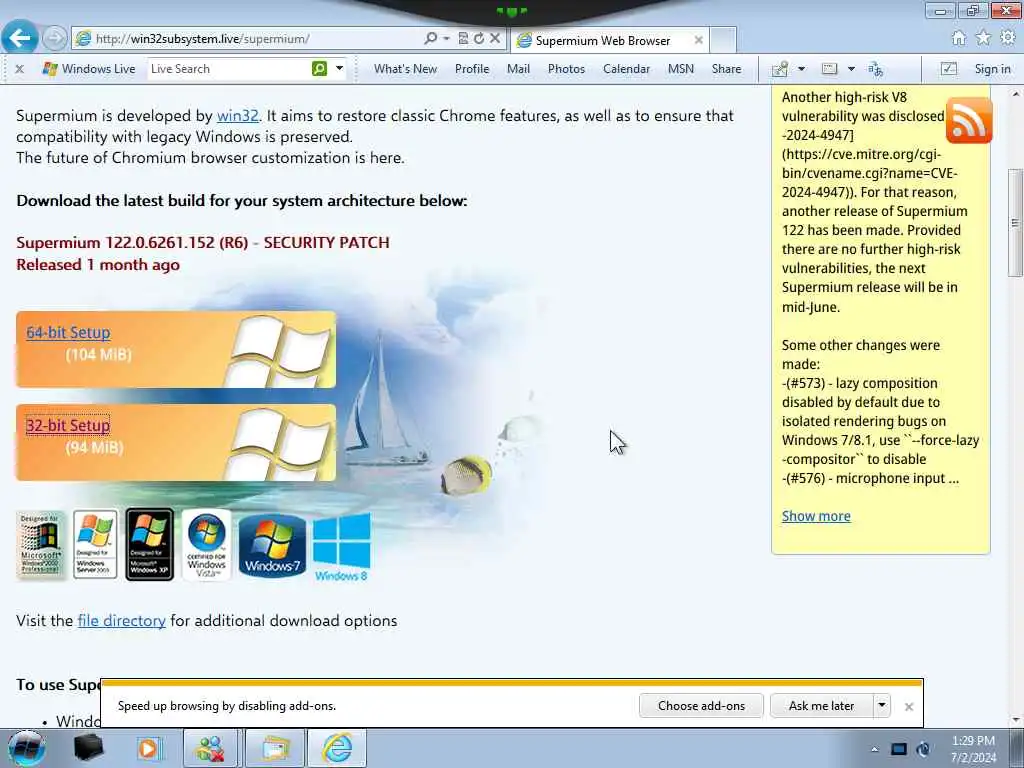Refresh the page with the reload icon
1024x768 pixels.
[479, 39]
